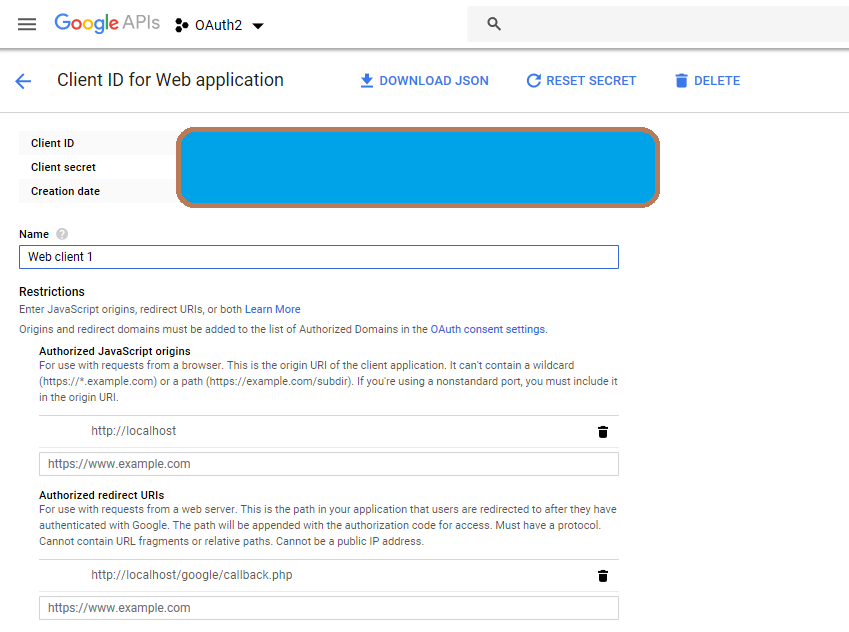The height and width of the screenshot is (632, 849).
Task: Select the http://localhost origin text
Action: [x=134, y=431]
